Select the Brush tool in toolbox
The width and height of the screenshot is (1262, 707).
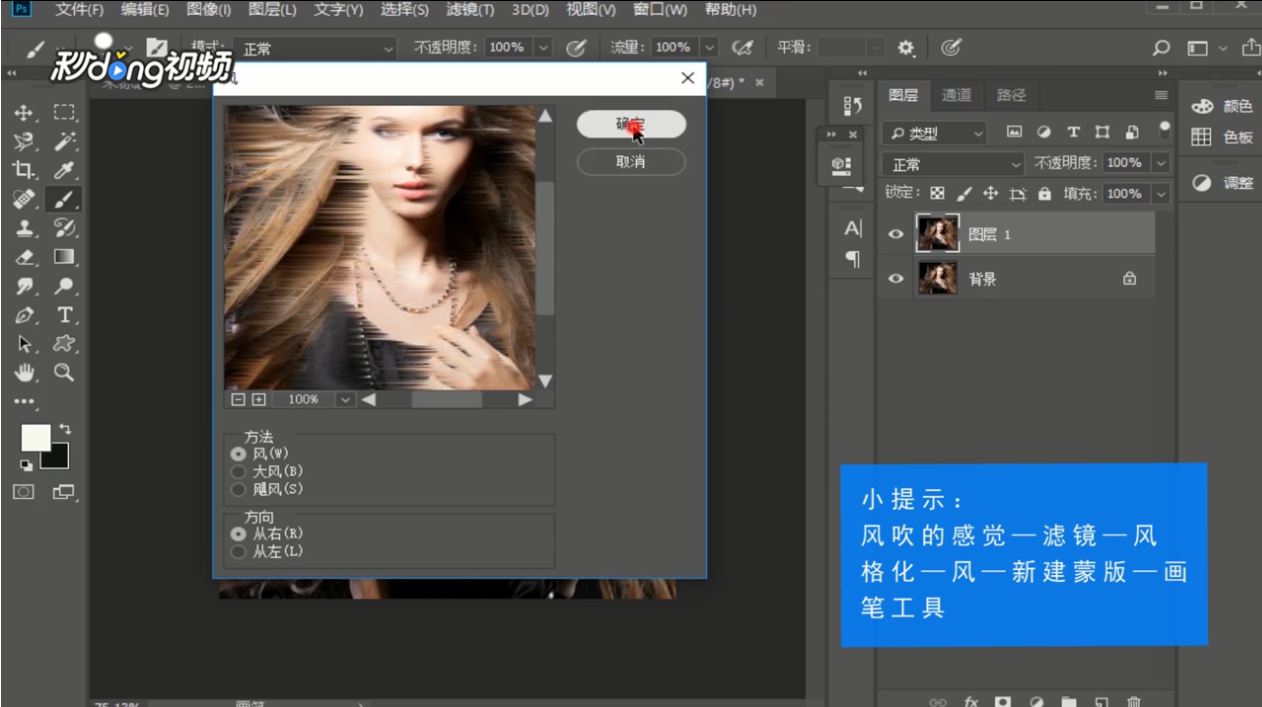point(65,199)
